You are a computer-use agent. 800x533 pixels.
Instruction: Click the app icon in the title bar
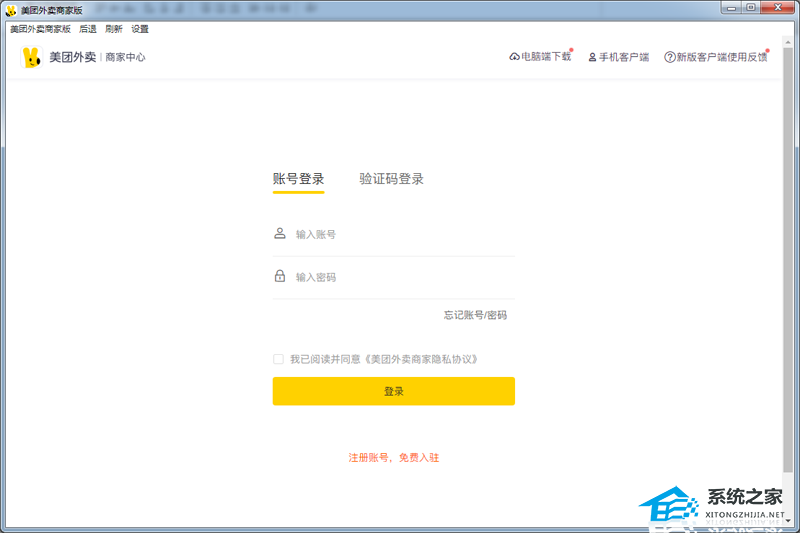click(x=11, y=9)
